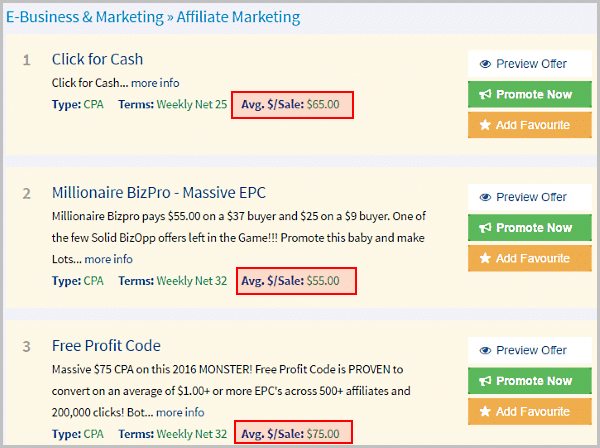Click star icon for Millionaire BizPro favourite
600x448 pixels.
click(x=485, y=258)
